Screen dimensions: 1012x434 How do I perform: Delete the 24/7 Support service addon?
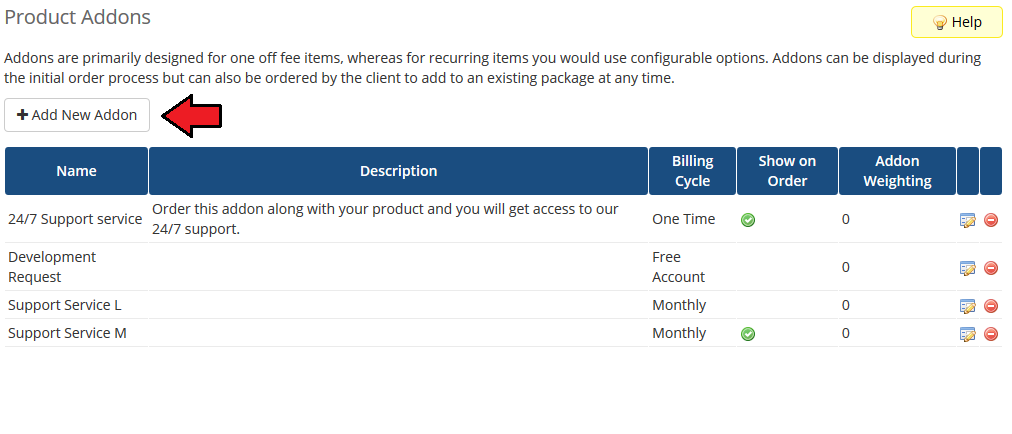coord(991,220)
